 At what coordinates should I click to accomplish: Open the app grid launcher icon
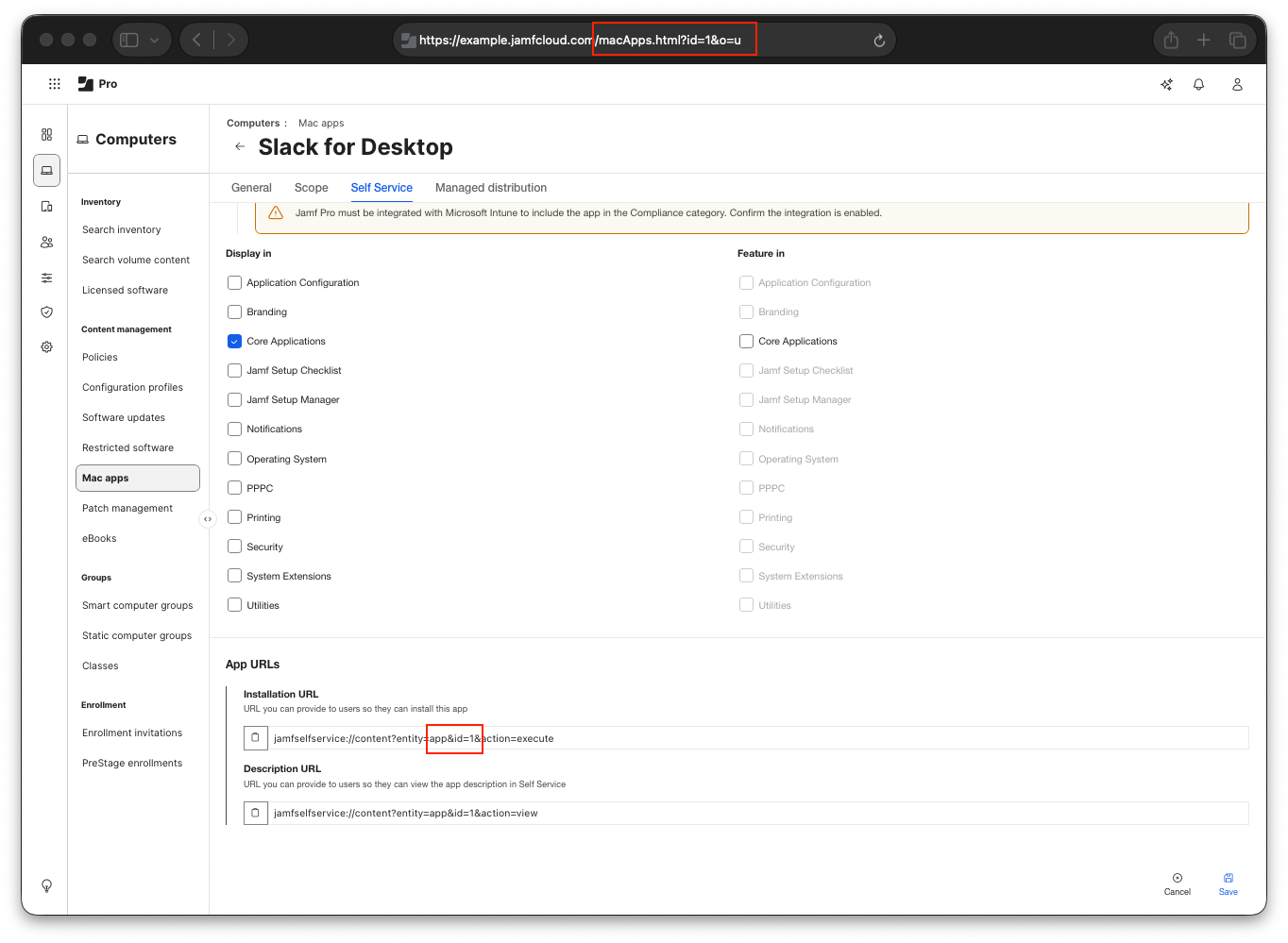pyautogui.click(x=55, y=84)
